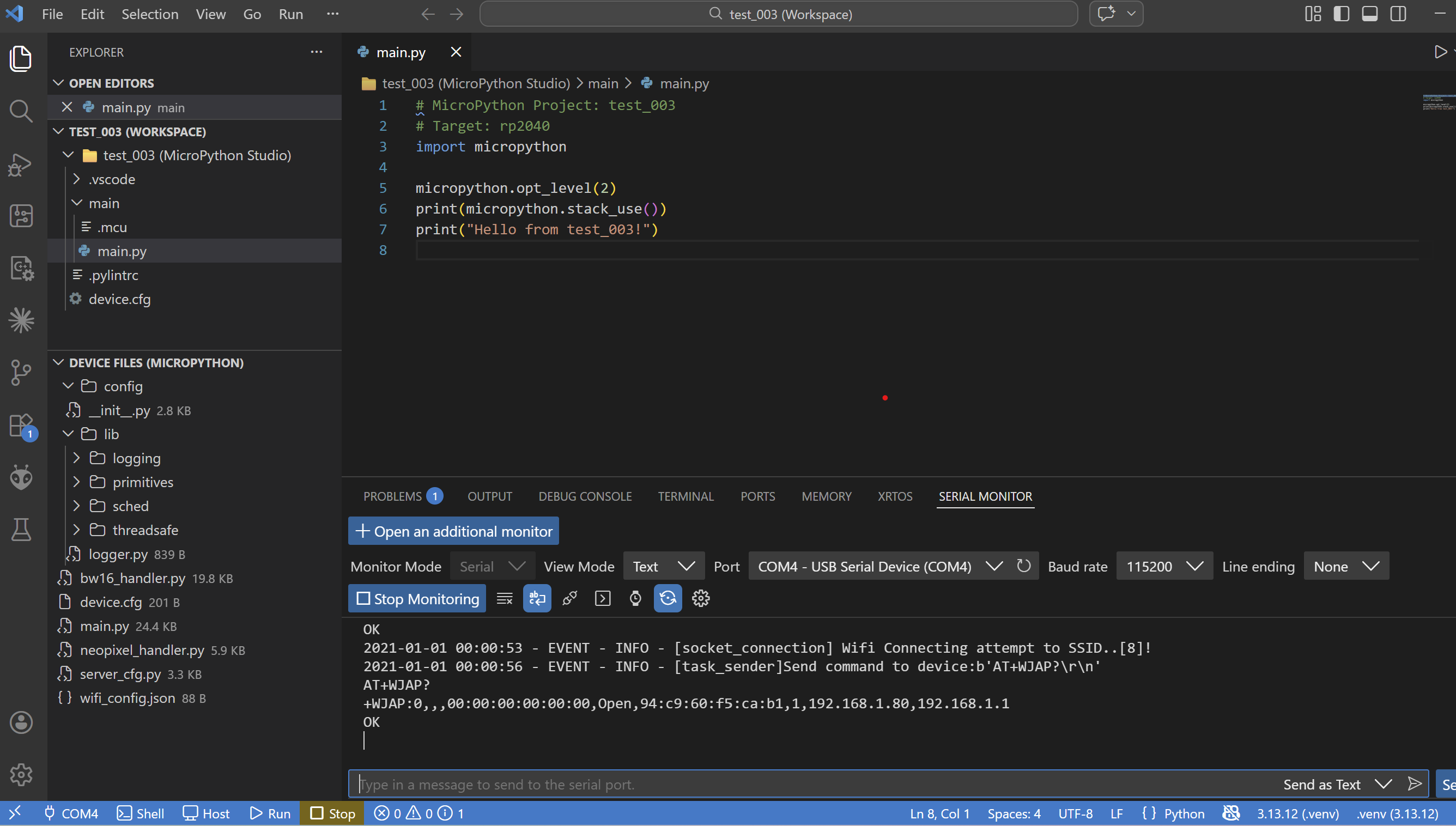Go forward using the title bar arrow
The height and width of the screenshot is (826, 1456).
pos(457,14)
